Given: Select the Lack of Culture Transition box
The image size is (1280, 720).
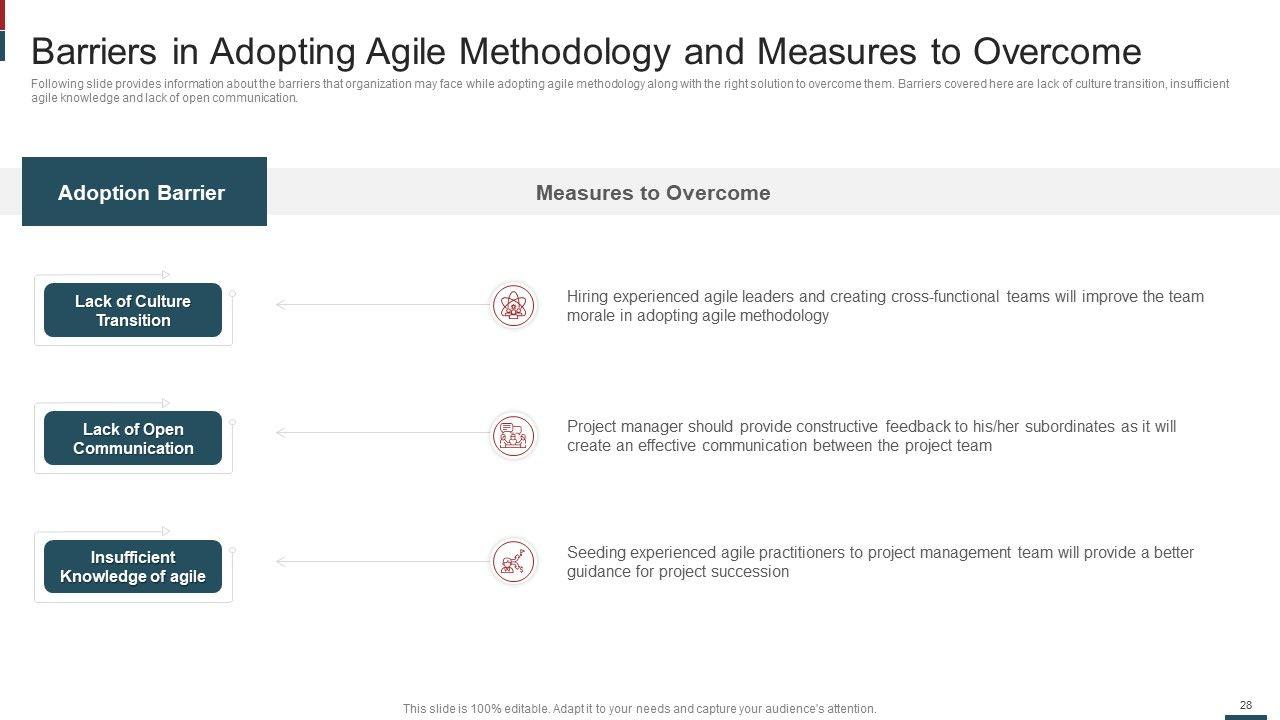Looking at the screenshot, I should [x=133, y=311].
